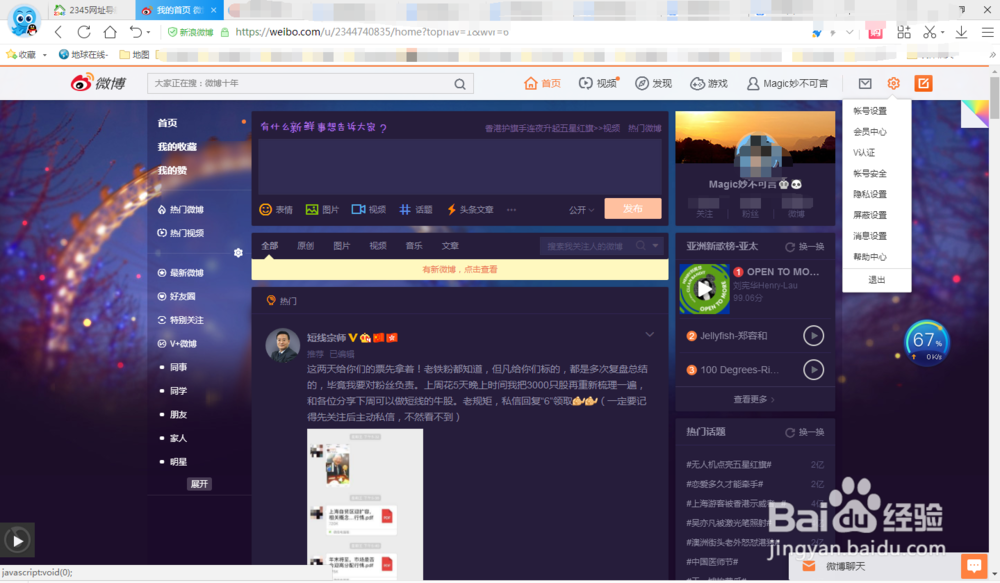Open the 游戏 games nav item

coord(709,84)
